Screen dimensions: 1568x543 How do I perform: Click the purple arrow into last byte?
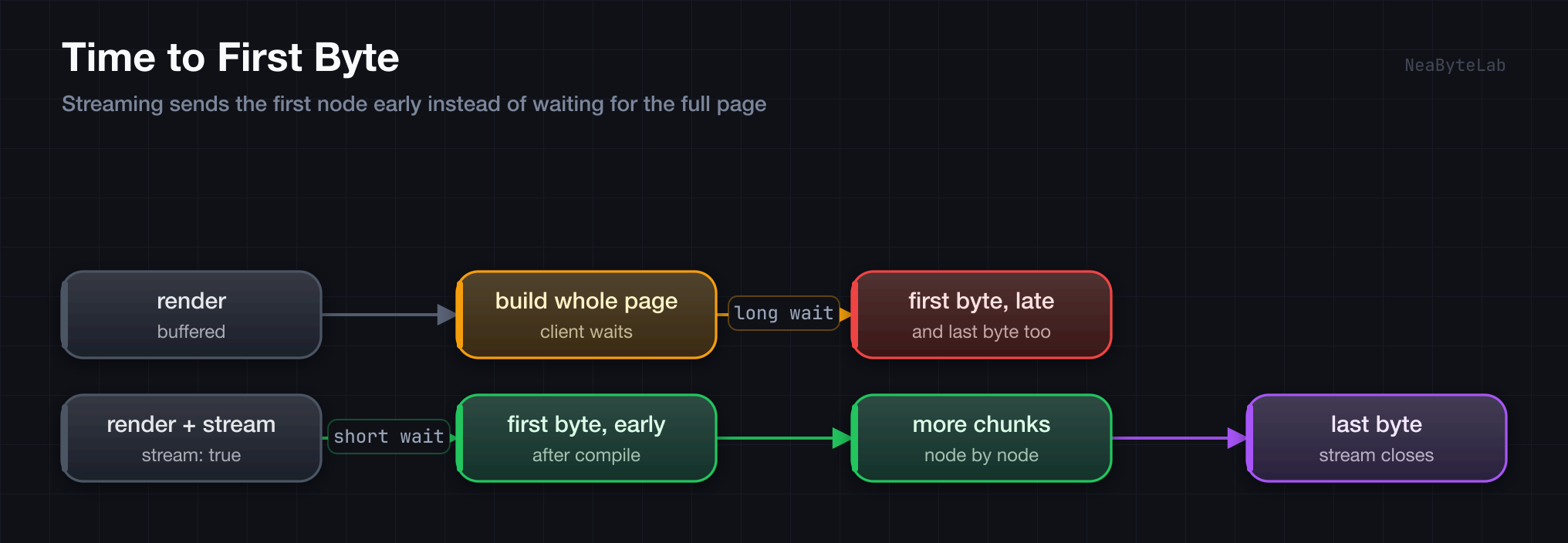1179,438
